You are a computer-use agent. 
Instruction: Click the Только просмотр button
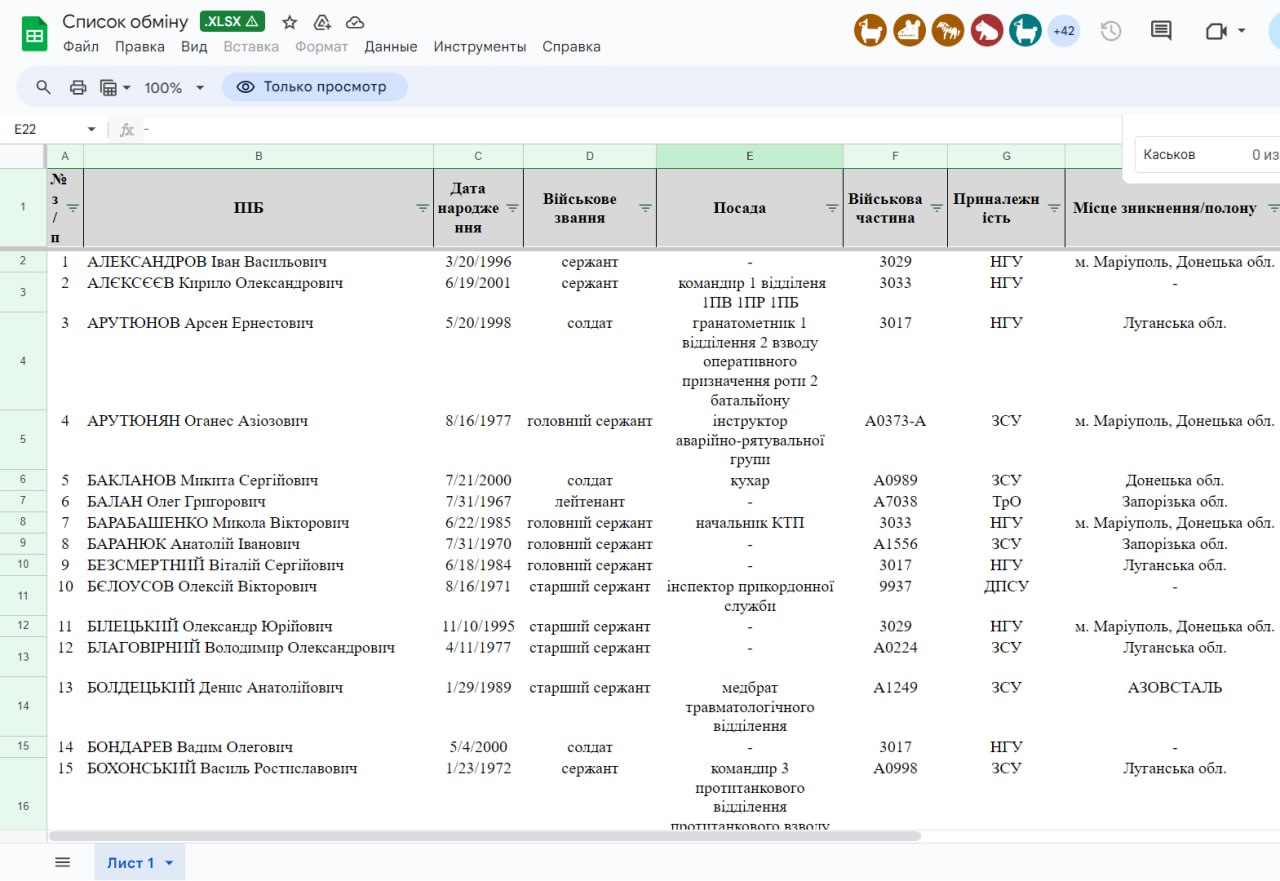click(314, 87)
